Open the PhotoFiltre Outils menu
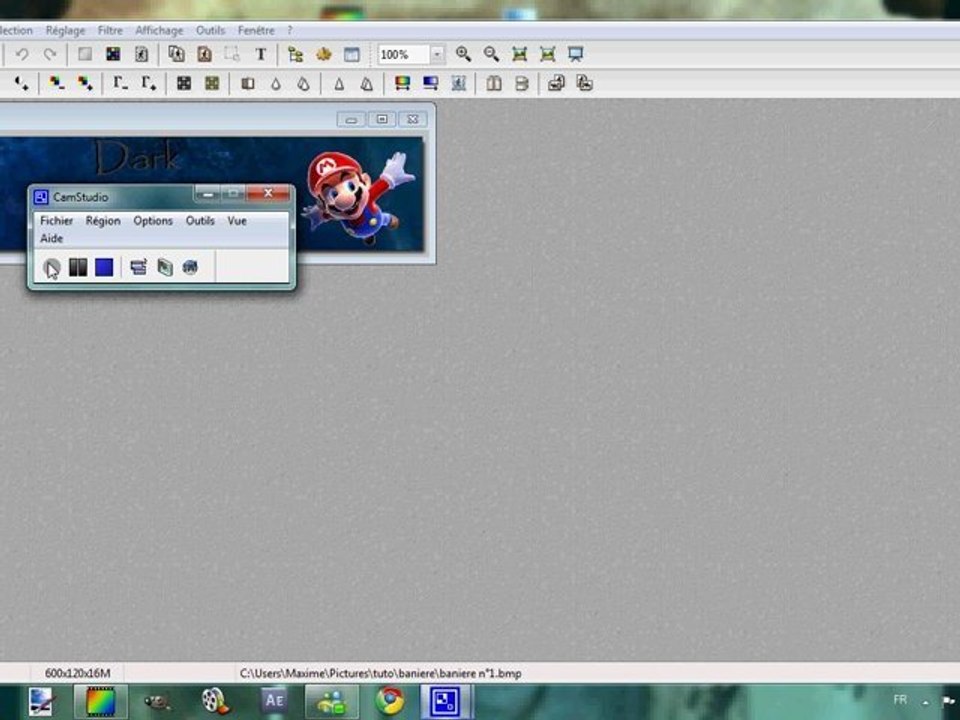The width and height of the screenshot is (960, 720). [211, 30]
